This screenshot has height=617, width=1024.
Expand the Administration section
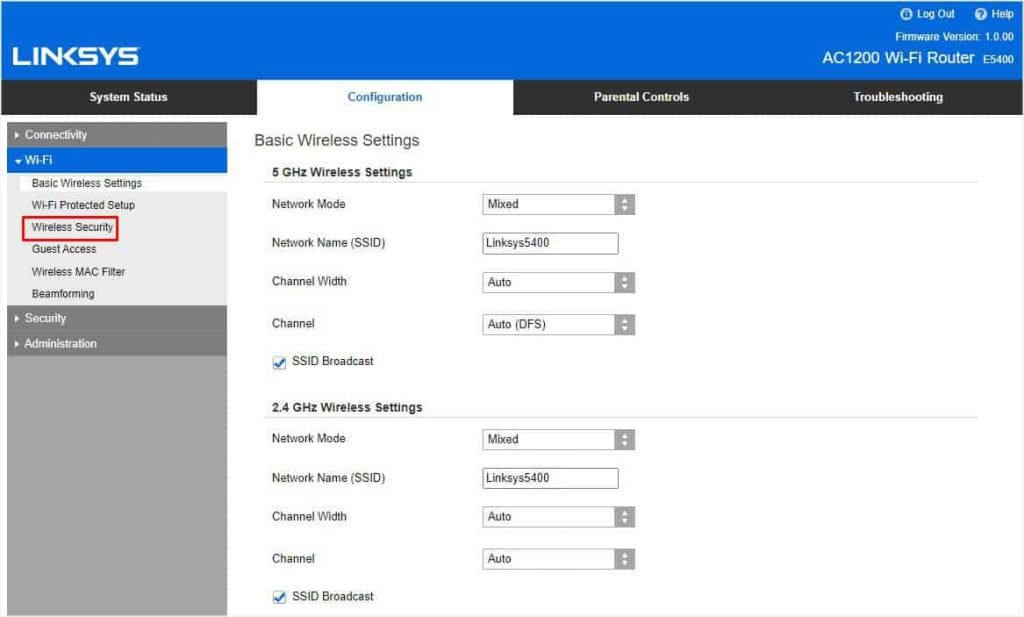tap(58, 343)
